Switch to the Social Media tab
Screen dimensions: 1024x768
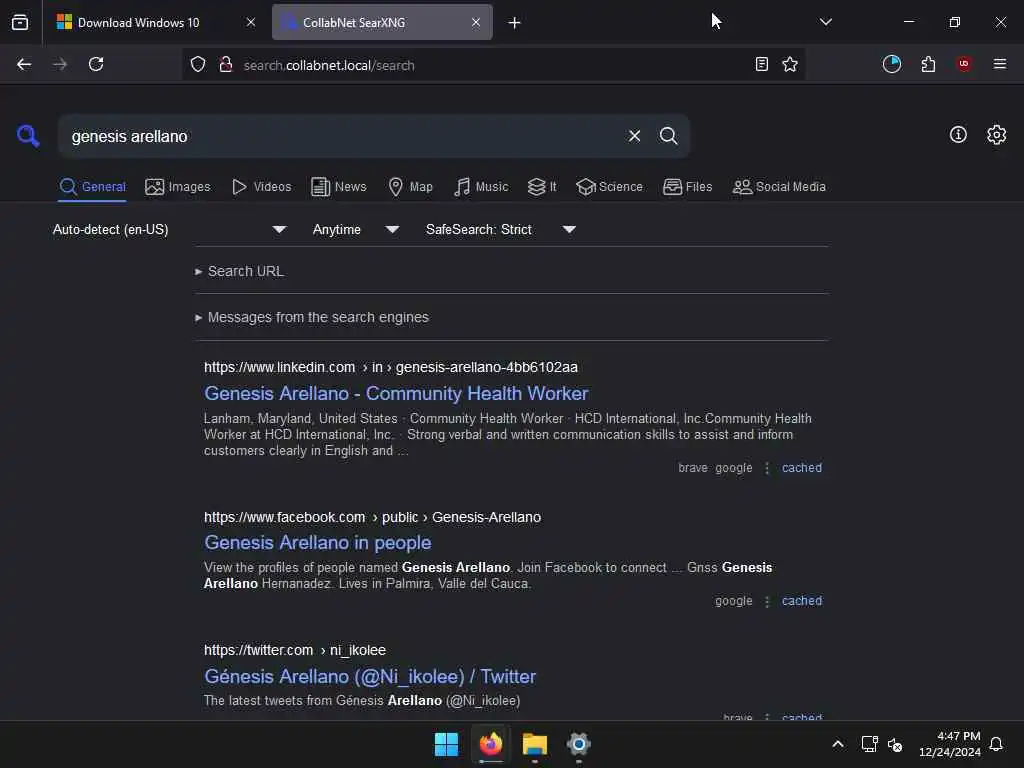click(x=779, y=187)
